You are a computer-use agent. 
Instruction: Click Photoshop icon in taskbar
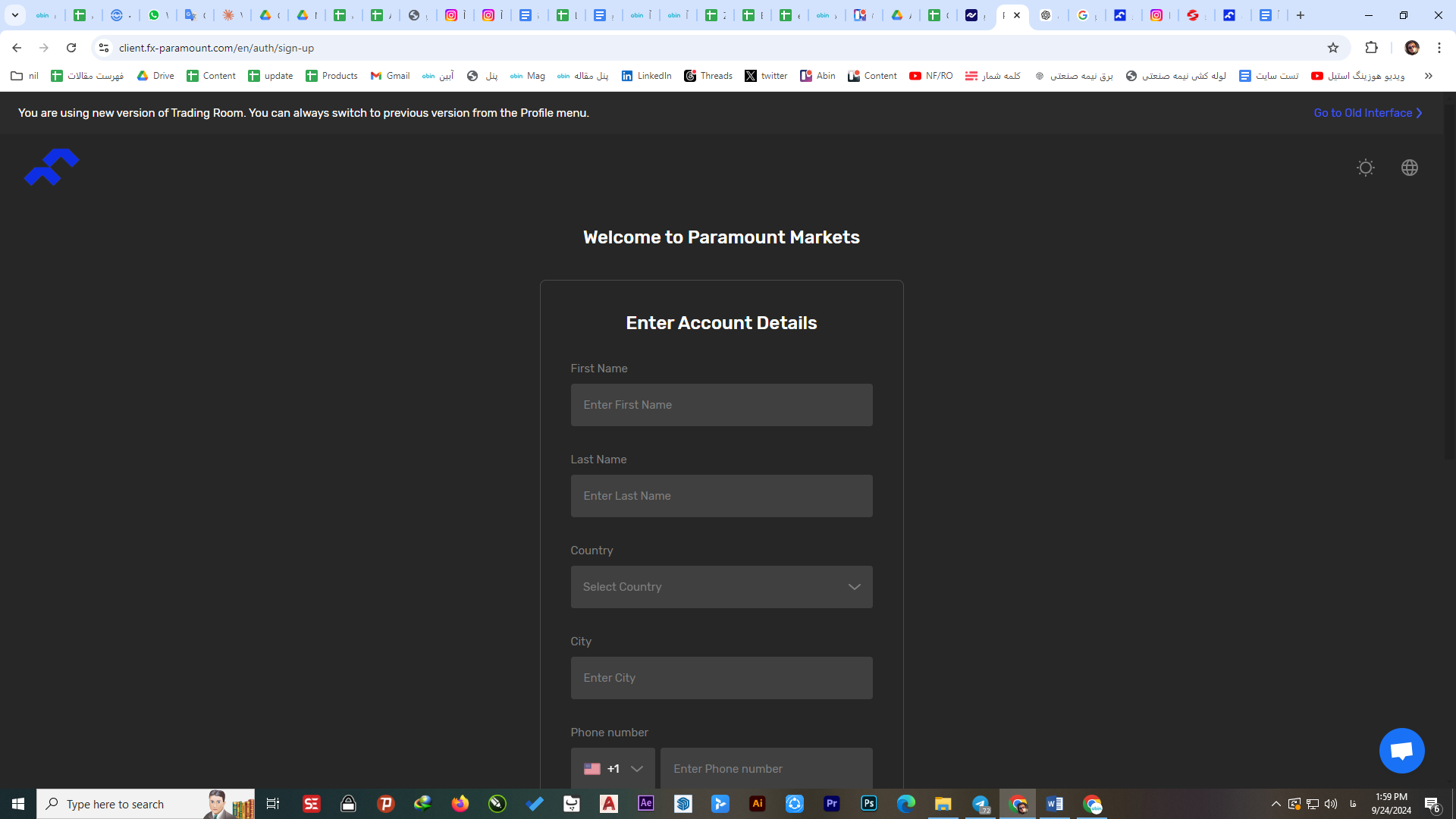tap(869, 804)
